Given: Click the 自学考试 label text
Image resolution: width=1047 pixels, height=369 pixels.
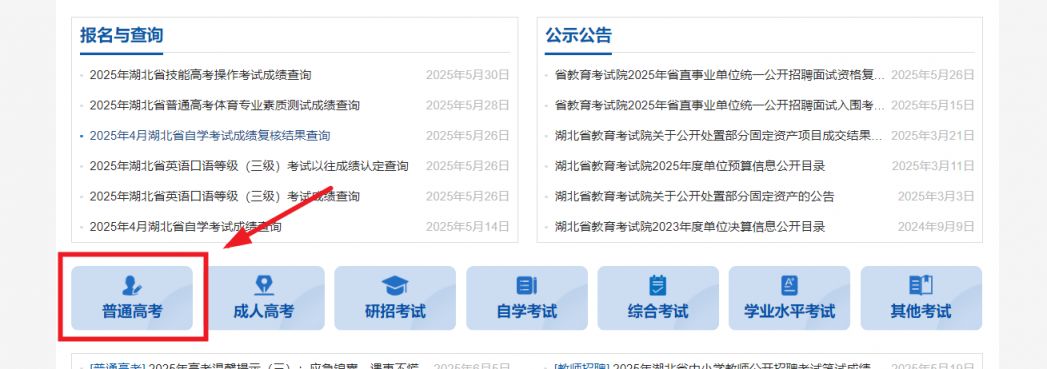Looking at the screenshot, I should tap(527, 312).
